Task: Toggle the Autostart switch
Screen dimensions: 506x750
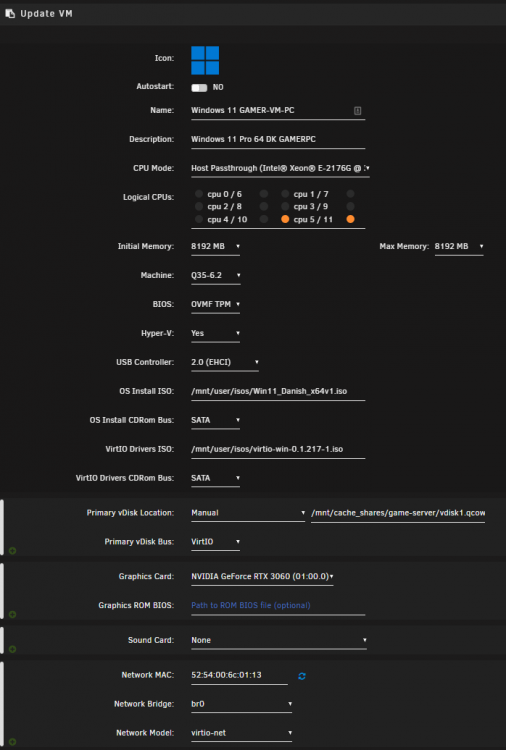Action: (199, 88)
